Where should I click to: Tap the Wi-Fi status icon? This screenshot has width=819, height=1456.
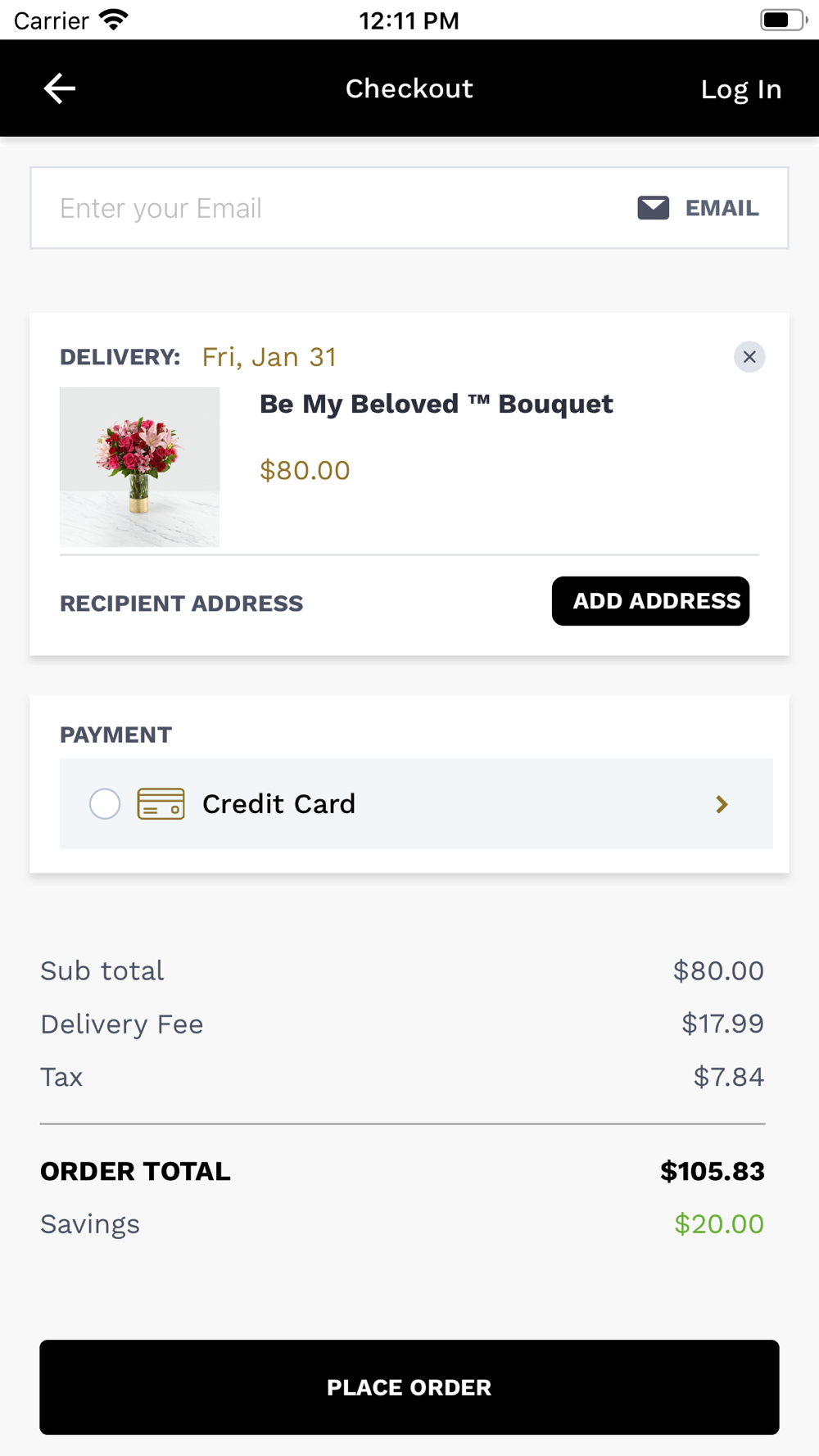(x=114, y=20)
